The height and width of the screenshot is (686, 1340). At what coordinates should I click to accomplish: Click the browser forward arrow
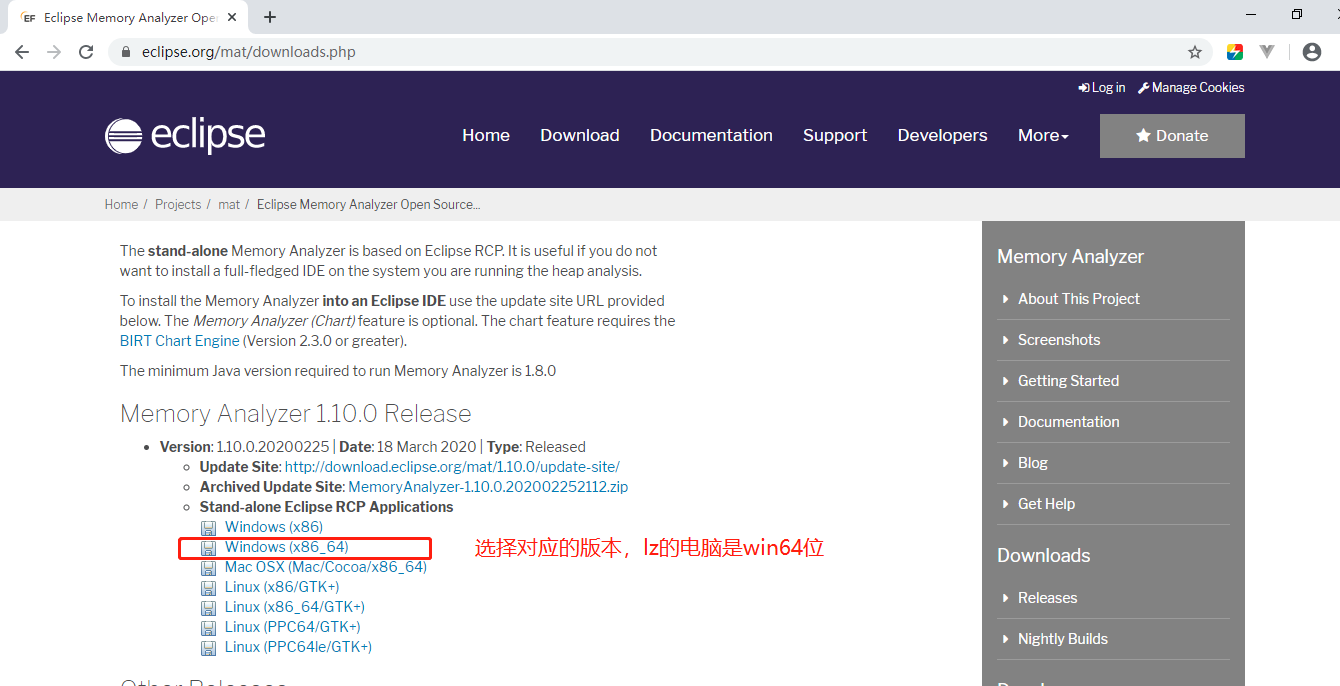54,52
